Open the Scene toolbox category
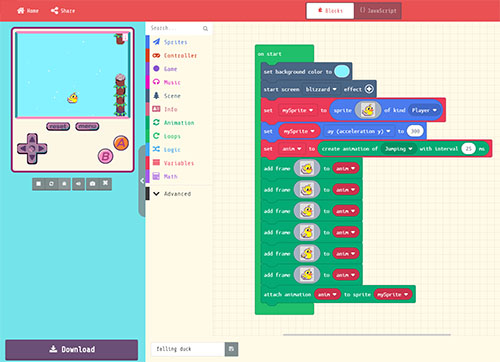The image size is (500, 362). pyautogui.click(x=179, y=96)
